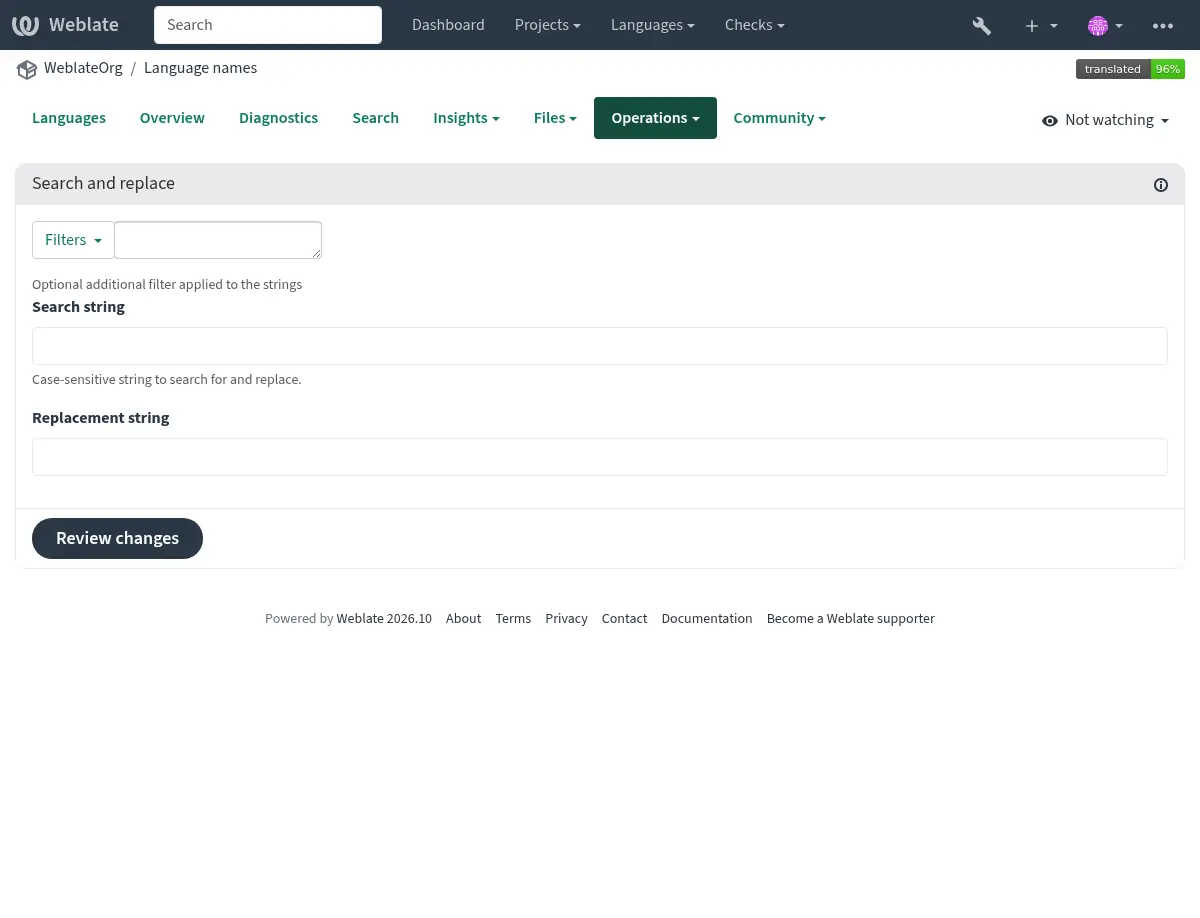
Task: Click the Review changes button
Action: pyautogui.click(x=117, y=538)
